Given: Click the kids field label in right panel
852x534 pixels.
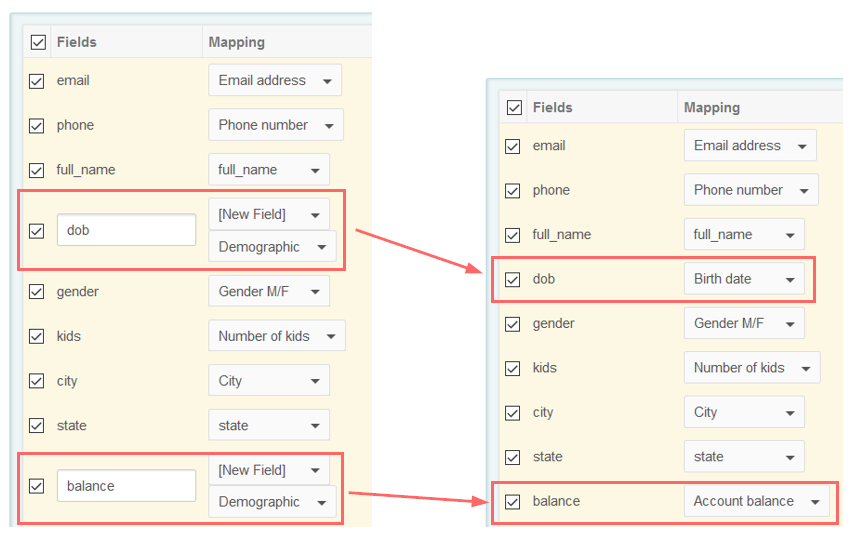Looking at the screenshot, I should coord(544,368).
